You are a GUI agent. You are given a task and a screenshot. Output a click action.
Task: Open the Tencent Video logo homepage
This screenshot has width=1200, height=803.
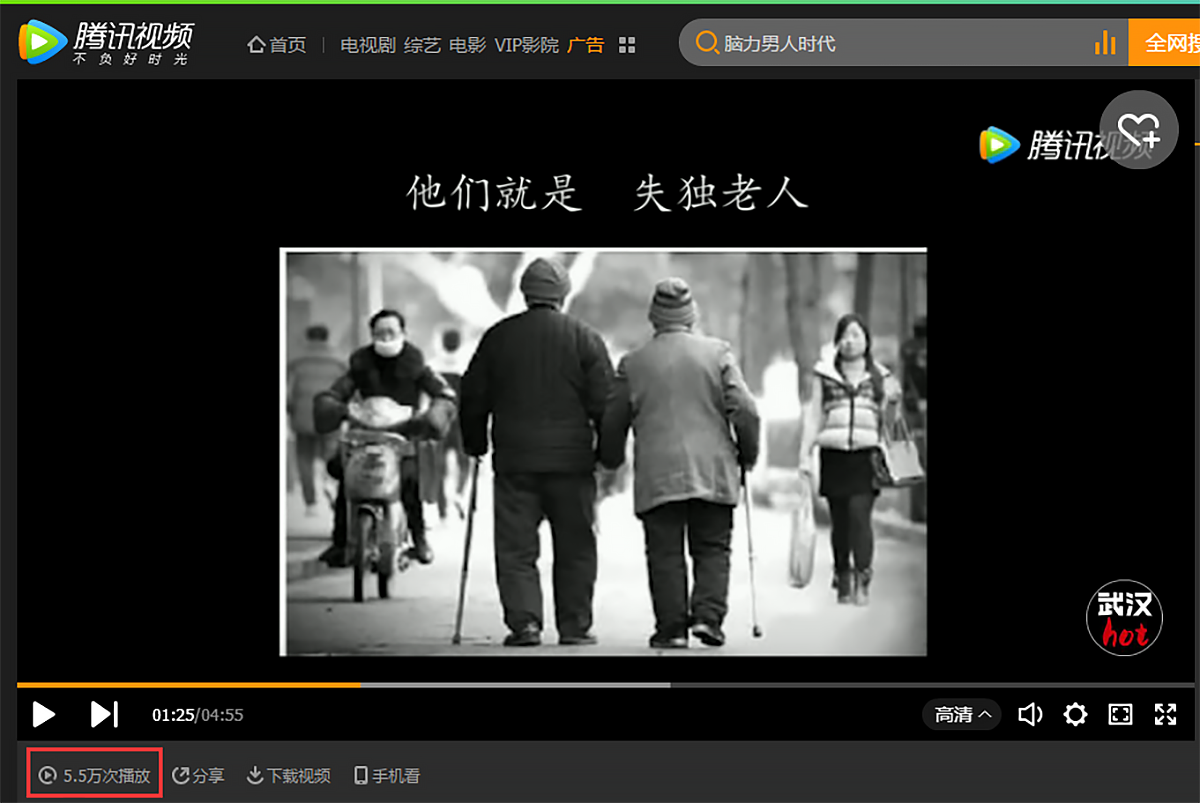[x=106, y=43]
